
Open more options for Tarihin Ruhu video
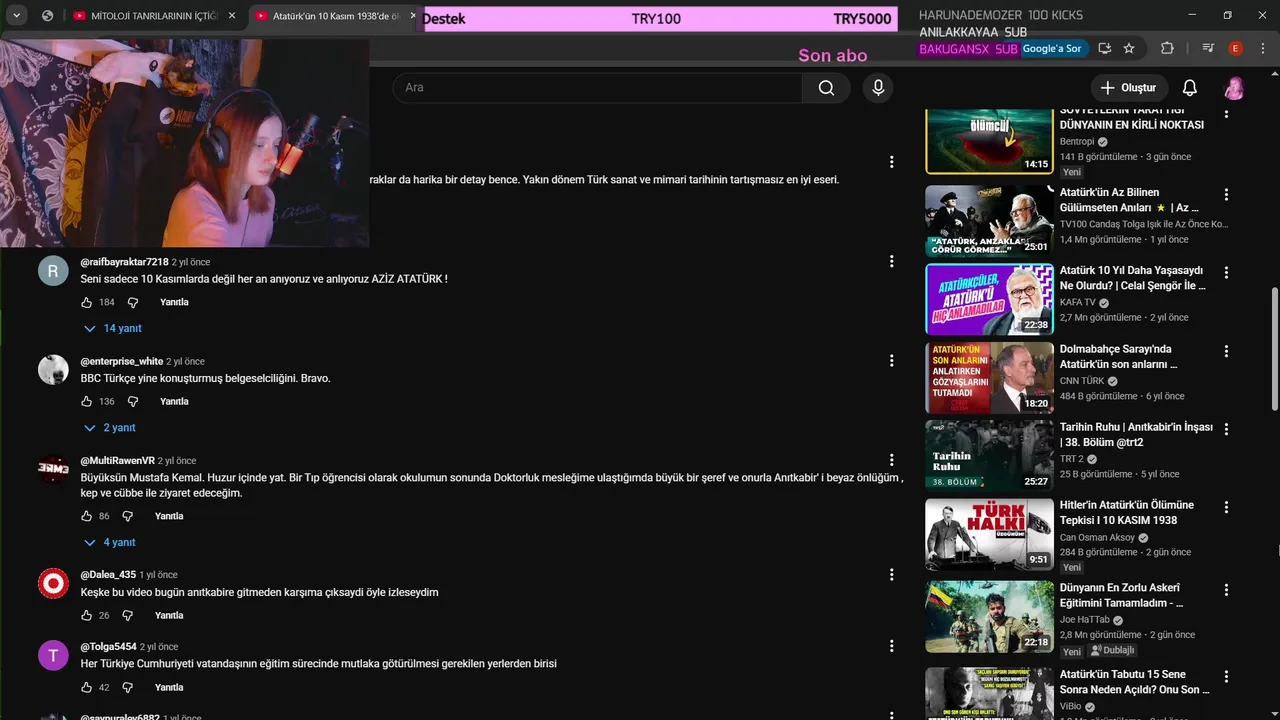(1226, 429)
